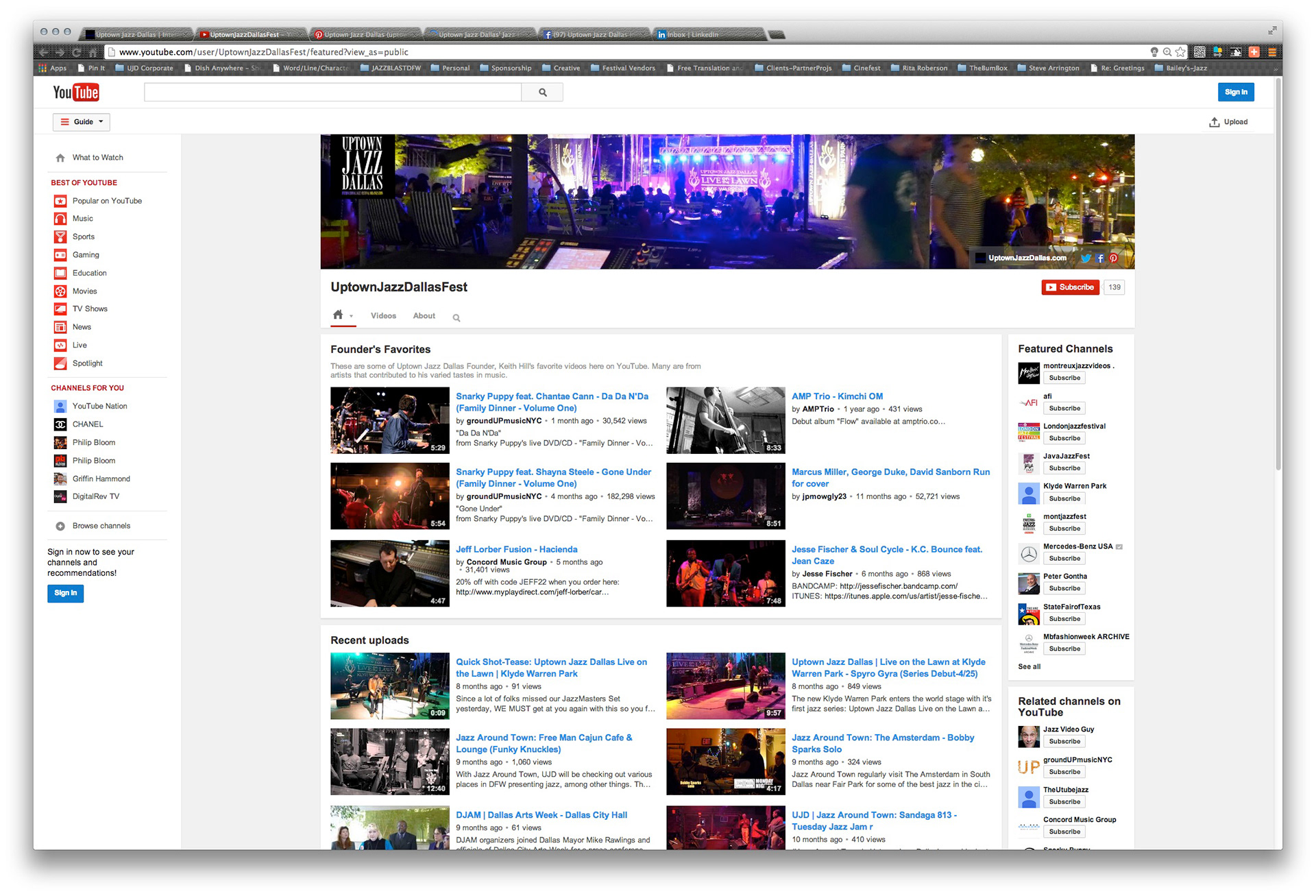Open the Spotlight category icon
Image resolution: width=1316 pixels, height=896 pixels.
(x=60, y=363)
